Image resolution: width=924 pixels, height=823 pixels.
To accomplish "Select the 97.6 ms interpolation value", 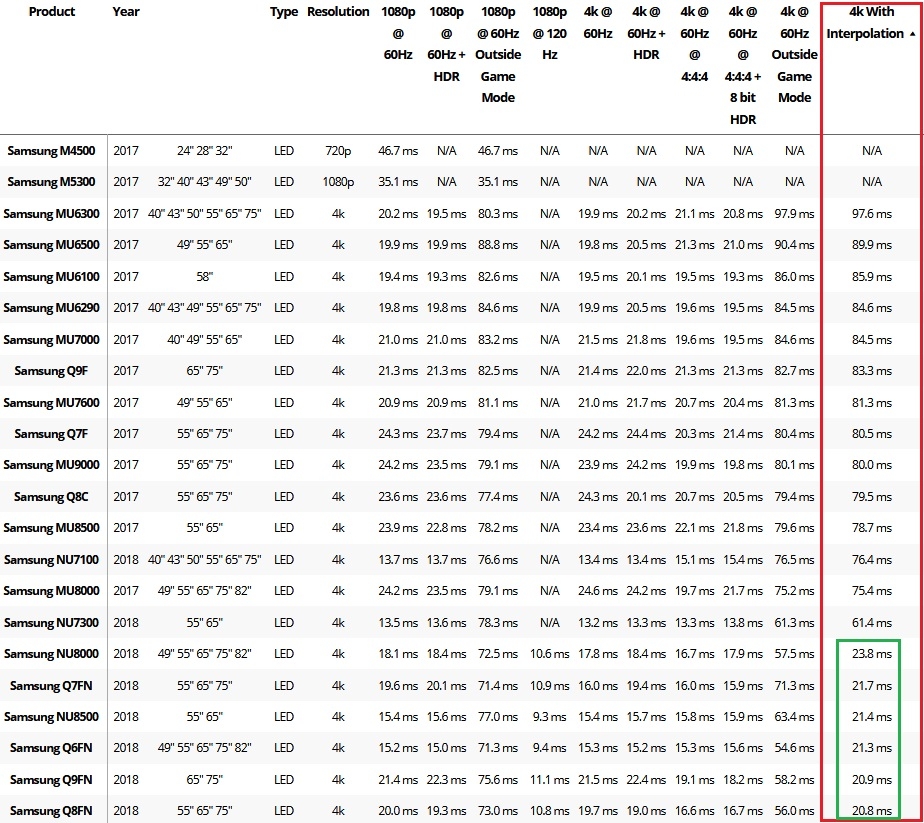I will click(x=872, y=214).
